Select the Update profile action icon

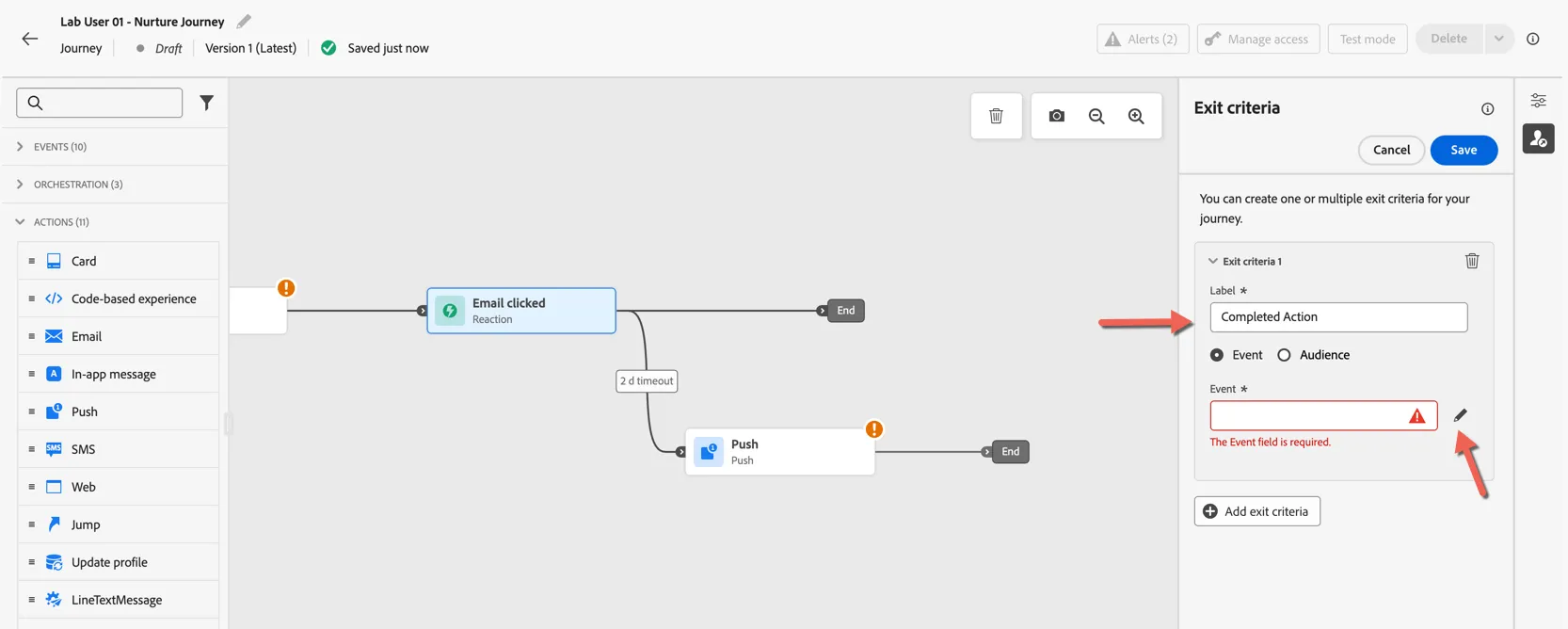click(54, 562)
